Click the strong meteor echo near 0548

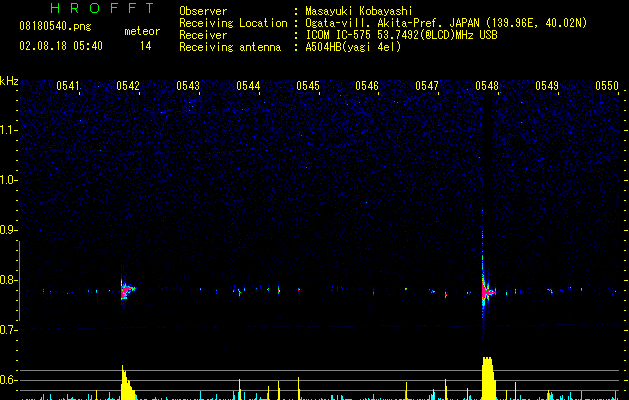tap(487, 291)
